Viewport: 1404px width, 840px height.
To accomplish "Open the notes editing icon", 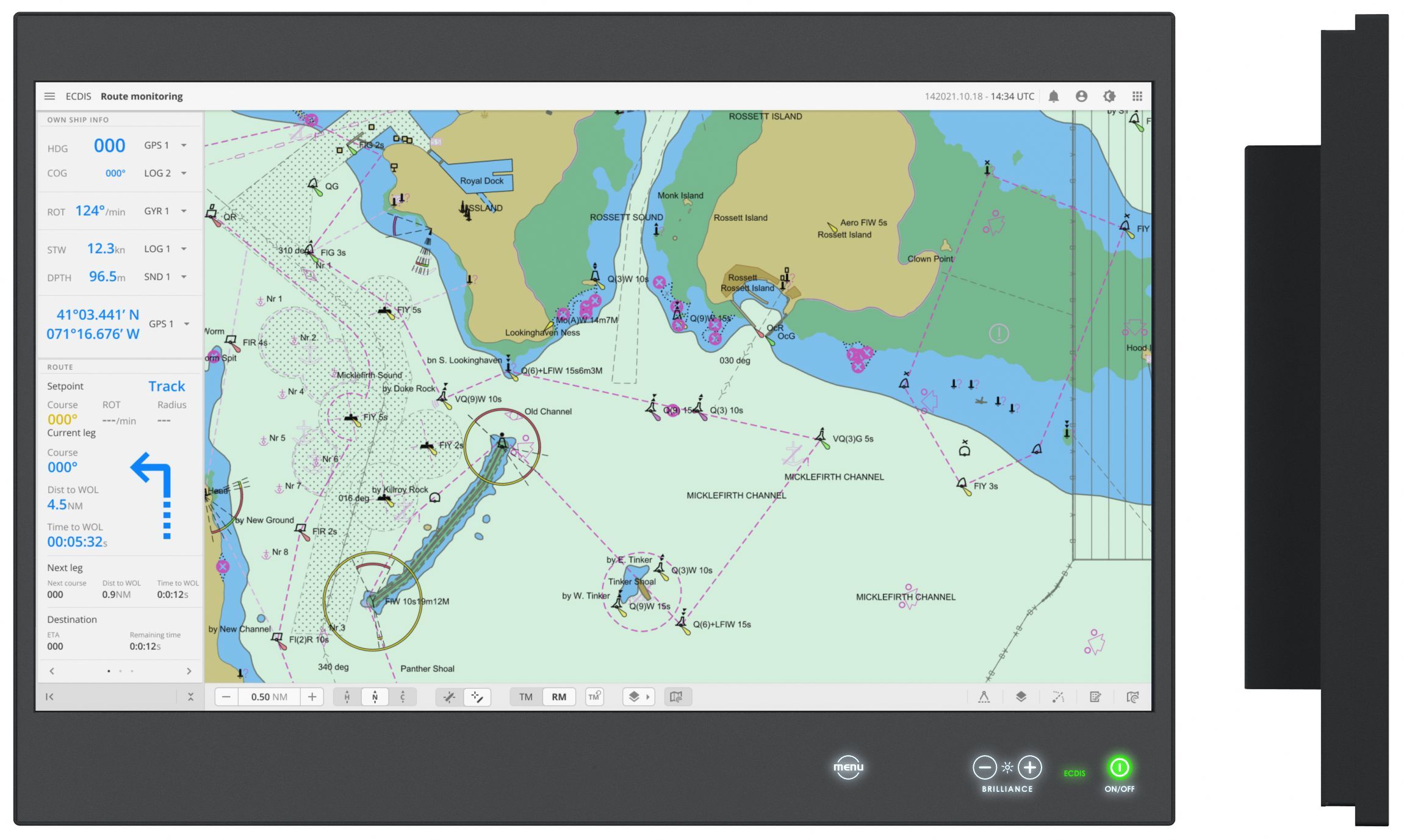I will pos(1095,697).
